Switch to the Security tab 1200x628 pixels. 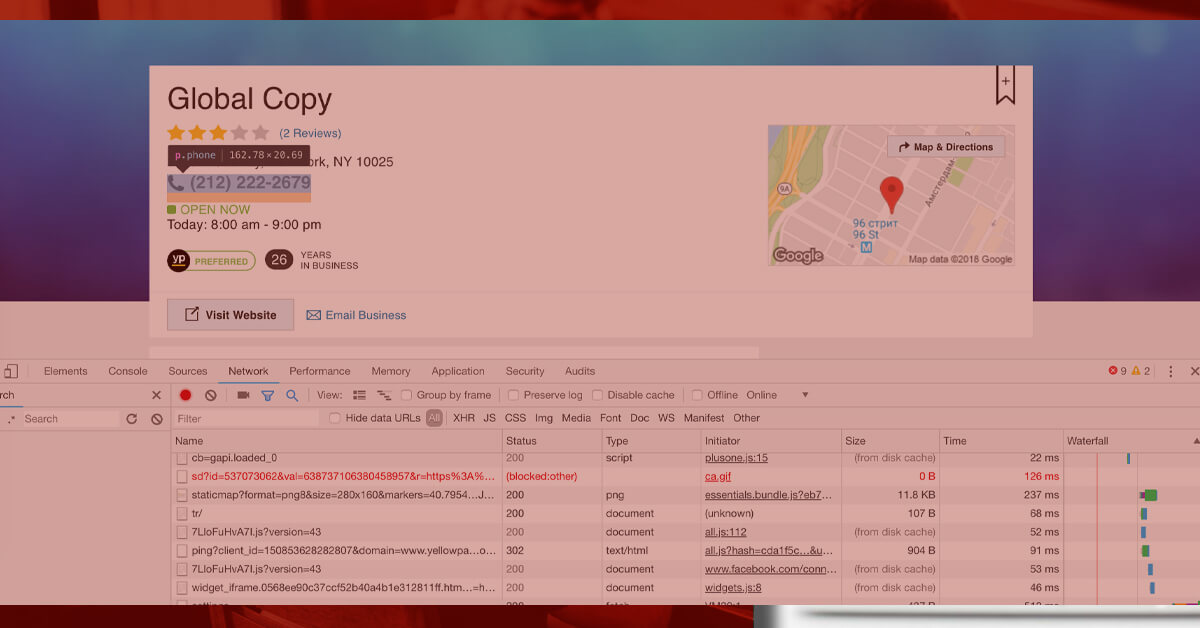(x=525, y=371)
